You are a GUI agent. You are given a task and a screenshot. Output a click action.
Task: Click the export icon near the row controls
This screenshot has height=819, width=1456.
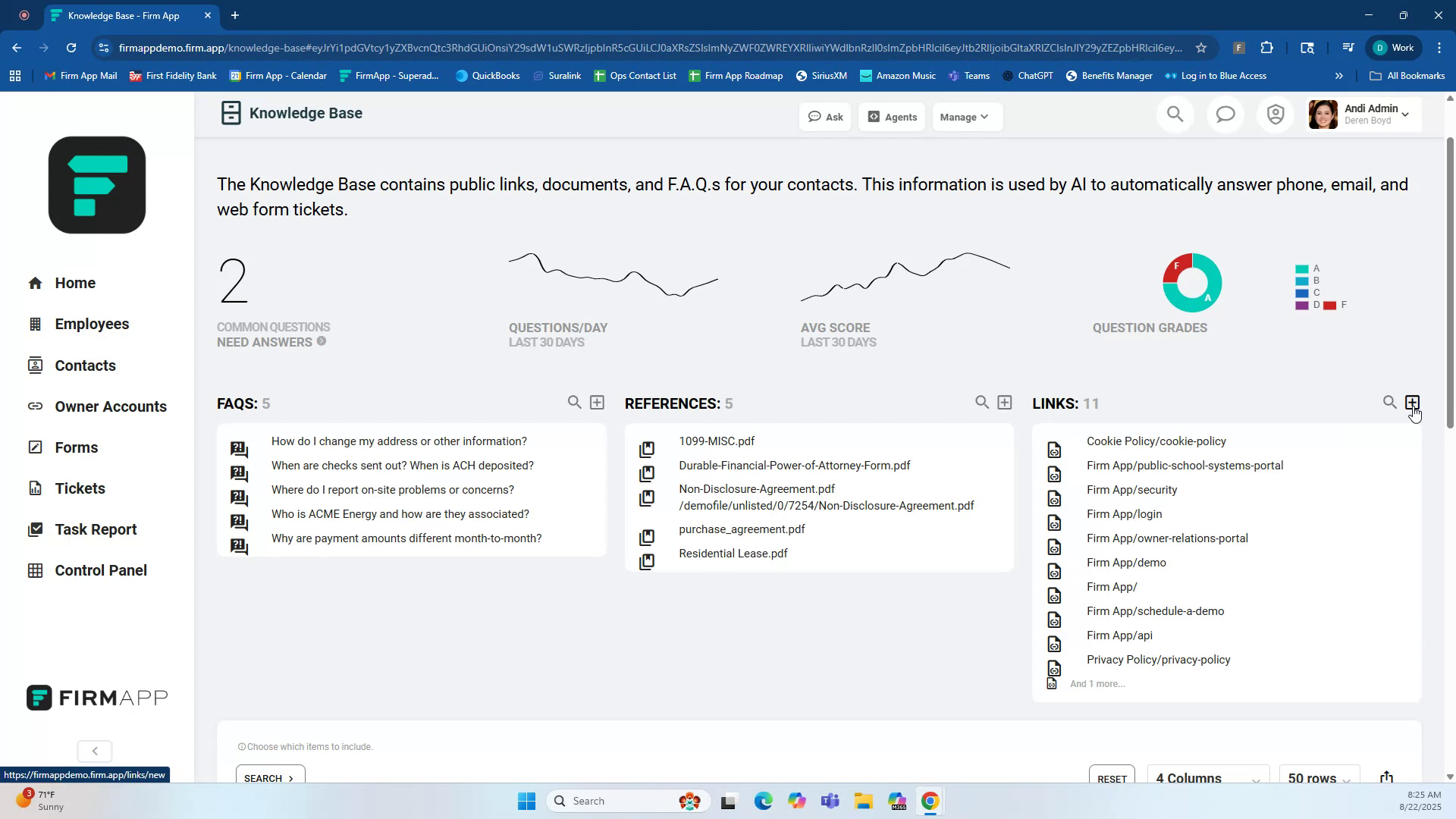(1387, 777)
